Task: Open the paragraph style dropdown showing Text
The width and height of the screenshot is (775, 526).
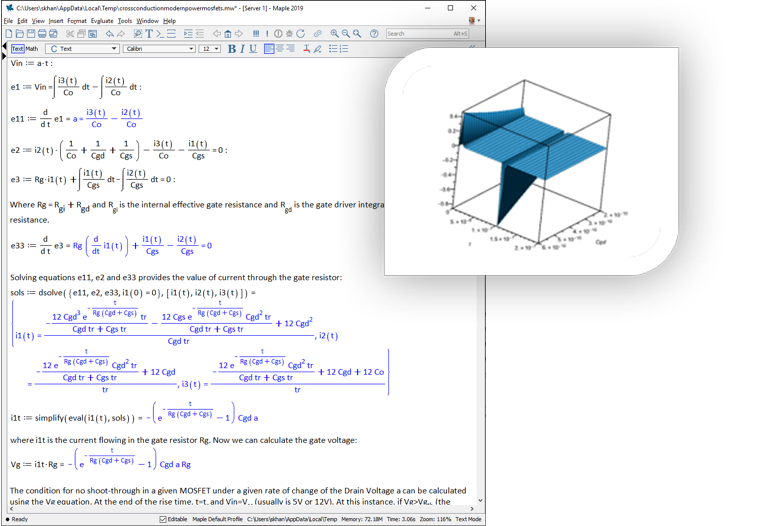Action: 83,48
